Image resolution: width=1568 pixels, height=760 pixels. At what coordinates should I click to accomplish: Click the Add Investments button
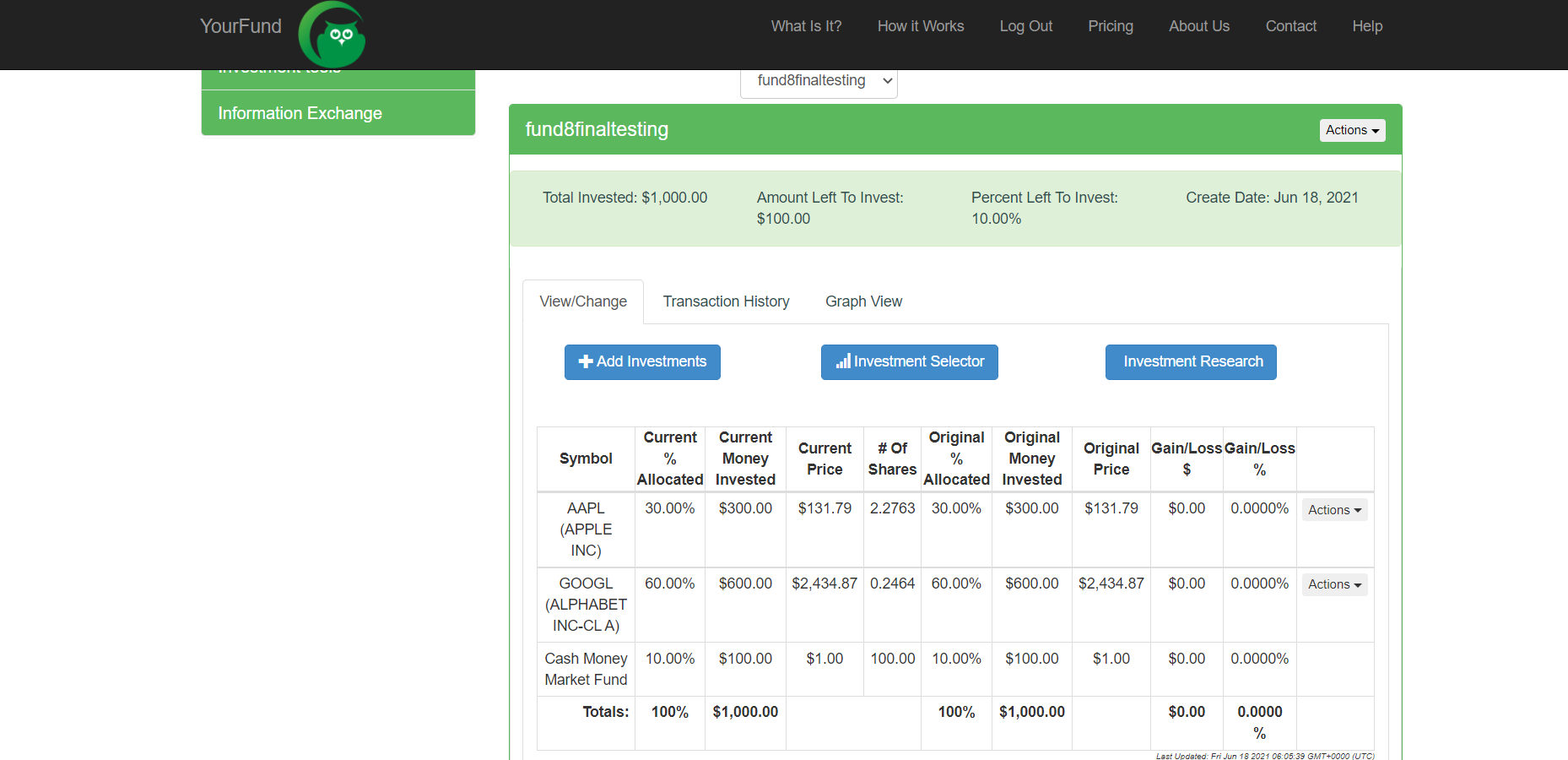[x=641, y=361]
